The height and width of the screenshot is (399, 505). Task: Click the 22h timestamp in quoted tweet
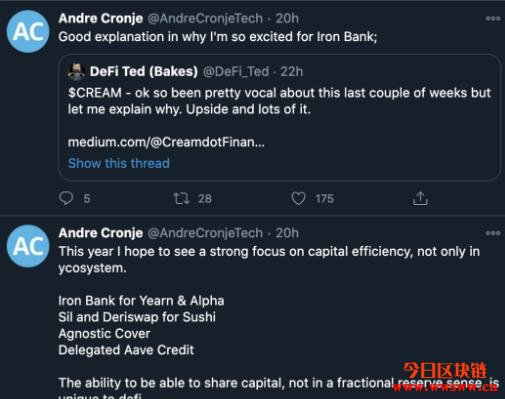point(292,71)
